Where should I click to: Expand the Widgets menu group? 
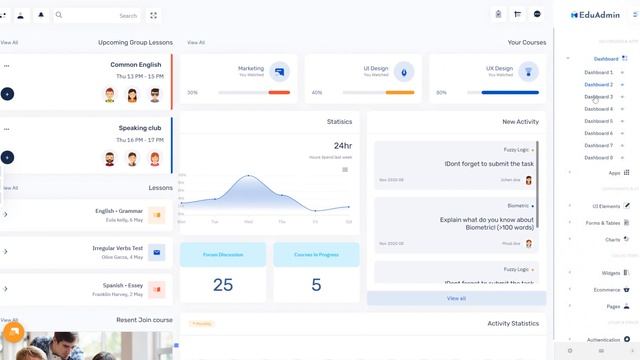pyautogui.click(x=570, y=273)
